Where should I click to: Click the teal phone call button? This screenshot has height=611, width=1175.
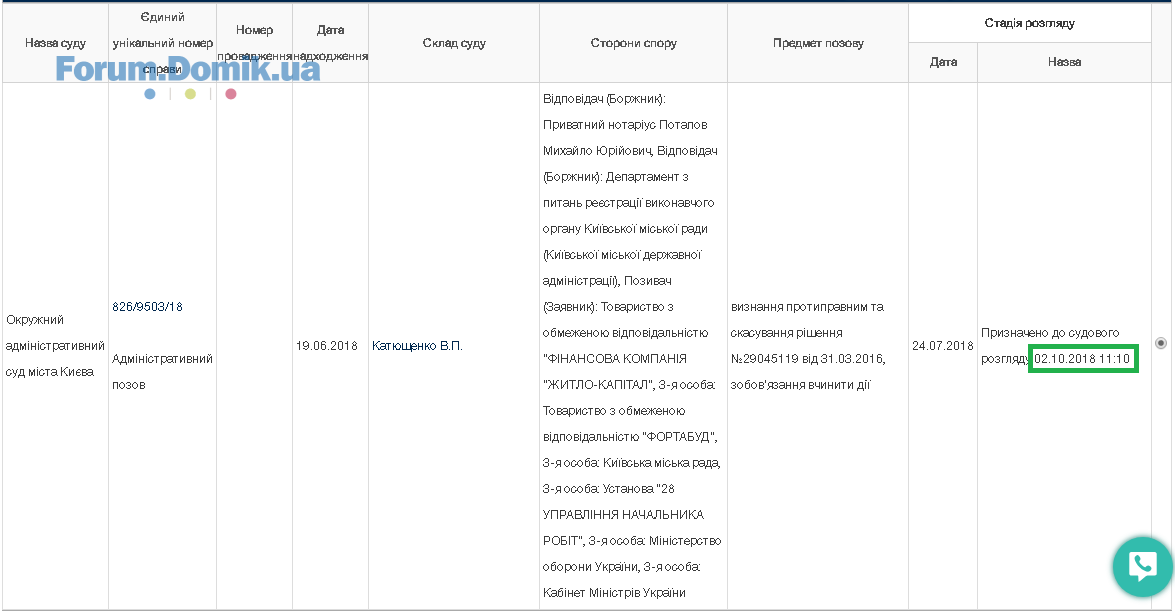coord(1142,566)
